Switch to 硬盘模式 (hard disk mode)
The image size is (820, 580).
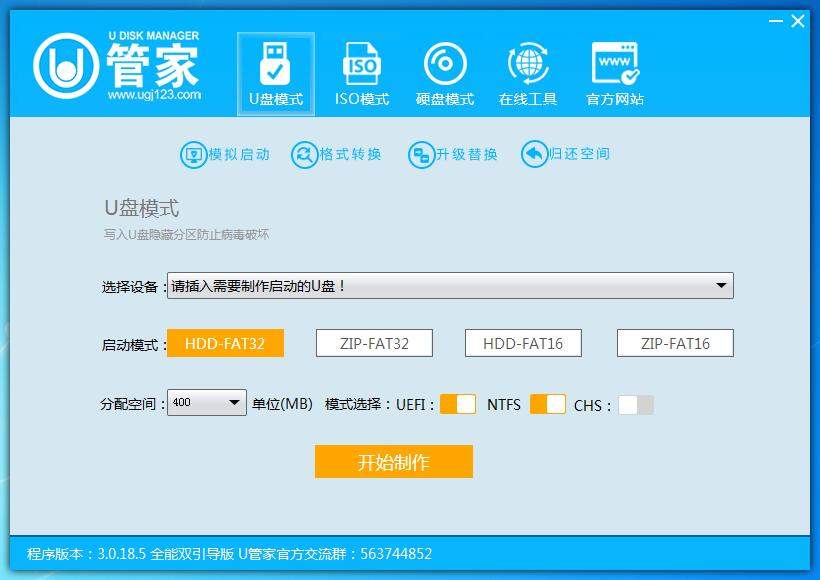click(444, 72)
